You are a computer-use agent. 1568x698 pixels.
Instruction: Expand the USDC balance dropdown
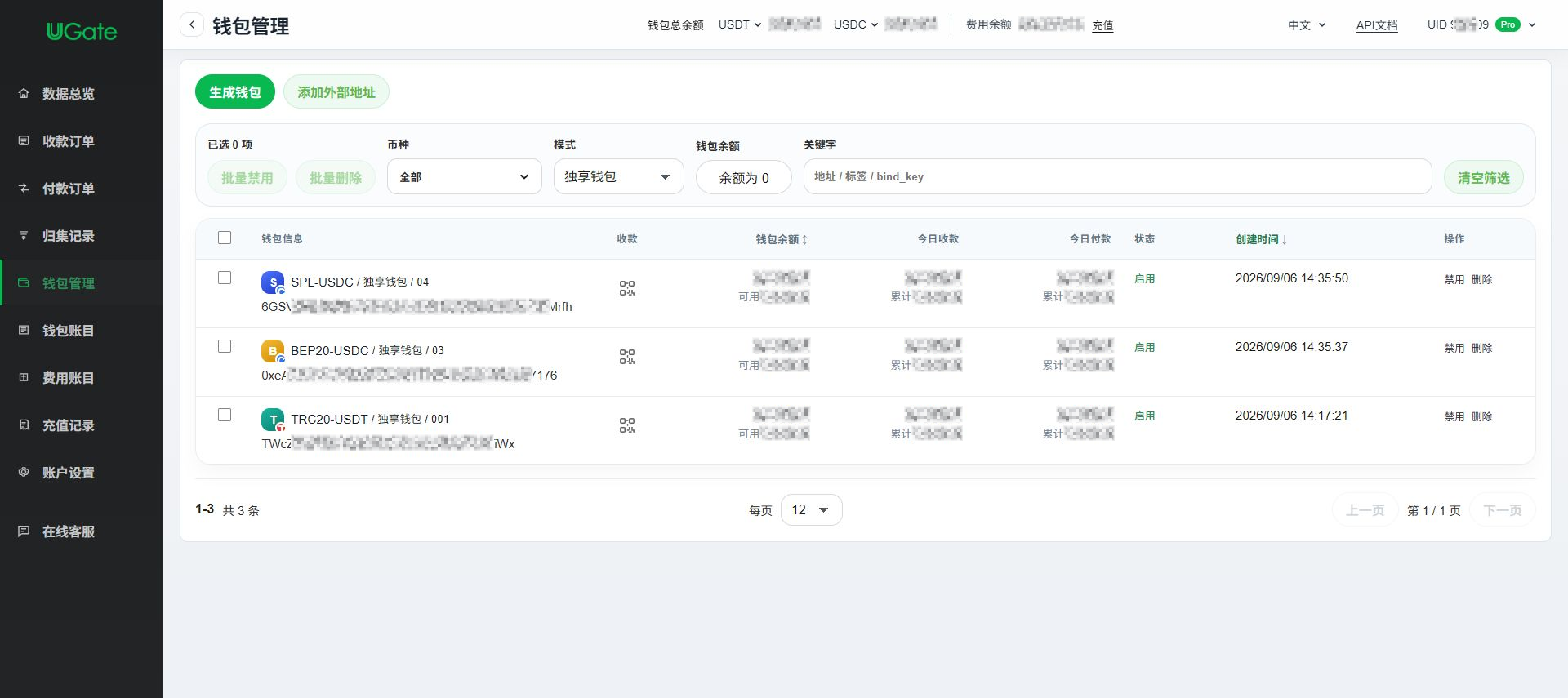pyautogui.click(x=856, y=24)
